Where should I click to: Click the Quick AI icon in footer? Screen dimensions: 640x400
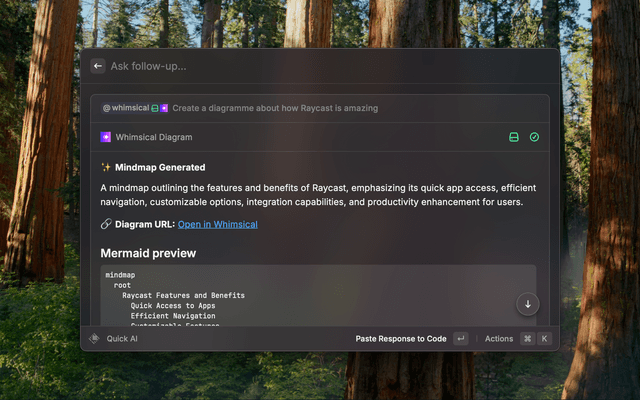click(x=95, y=339)
